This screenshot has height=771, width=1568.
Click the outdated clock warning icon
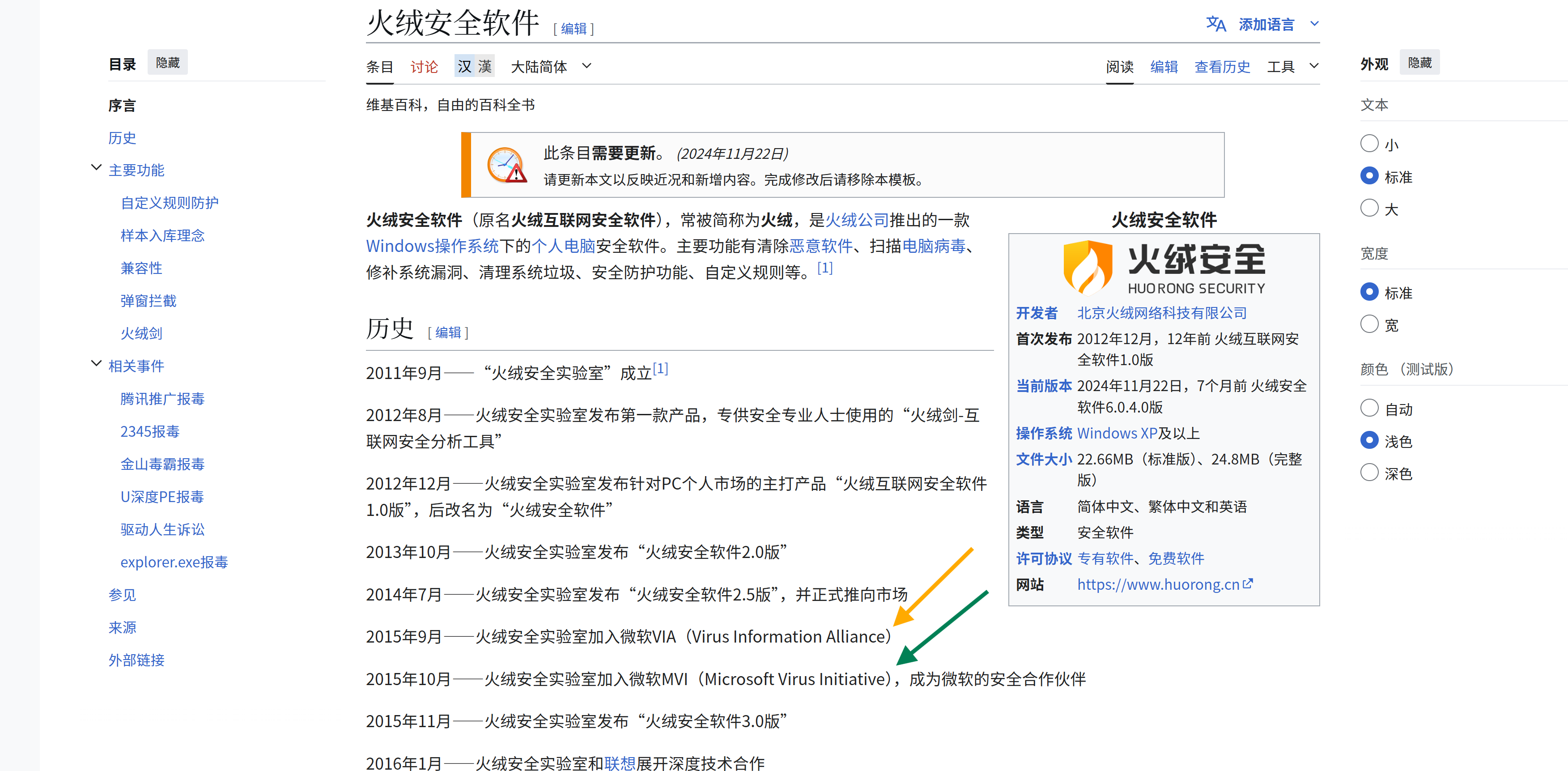coord(507,165)
